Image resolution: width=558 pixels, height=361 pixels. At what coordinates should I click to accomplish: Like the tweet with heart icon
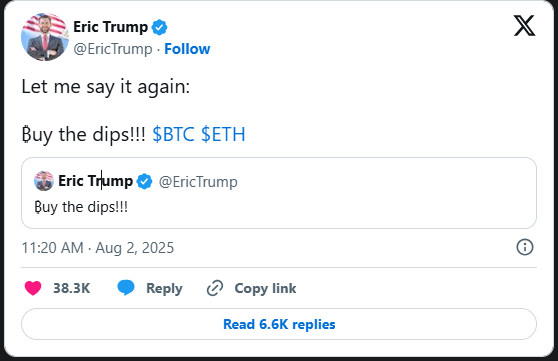(33, 288)
